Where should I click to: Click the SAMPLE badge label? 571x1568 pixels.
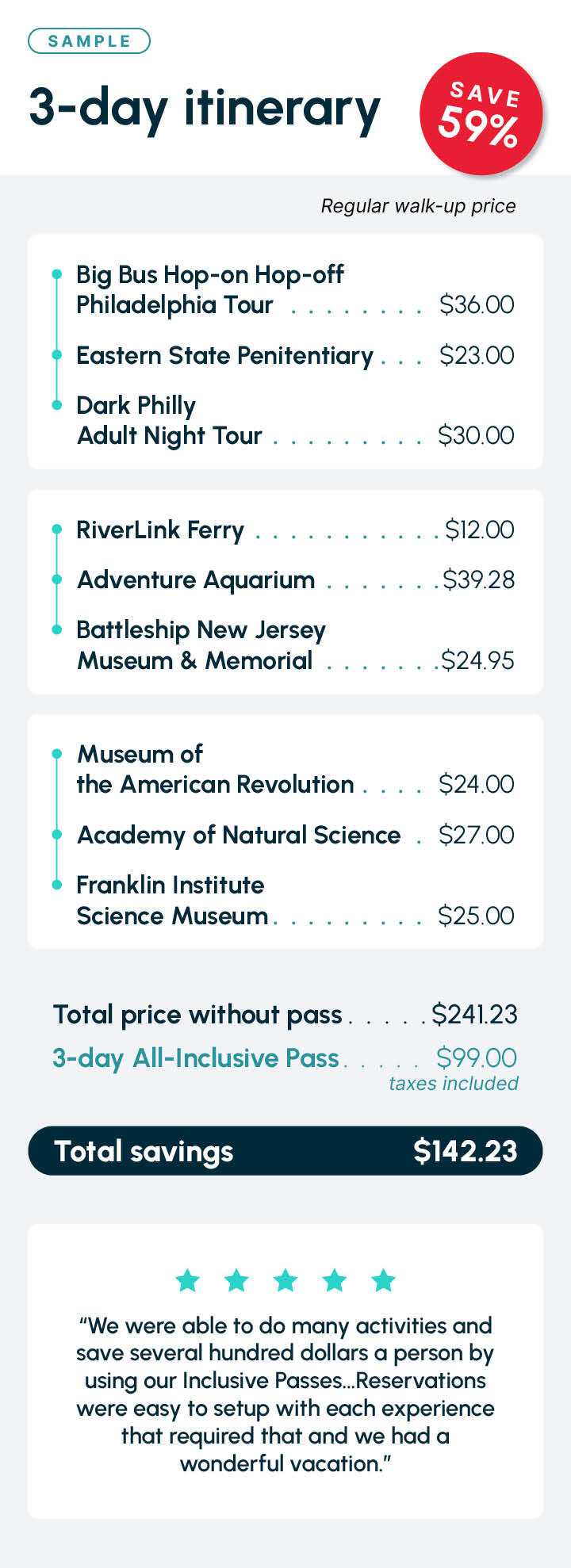pyautogui.click(x=89, y=41)
